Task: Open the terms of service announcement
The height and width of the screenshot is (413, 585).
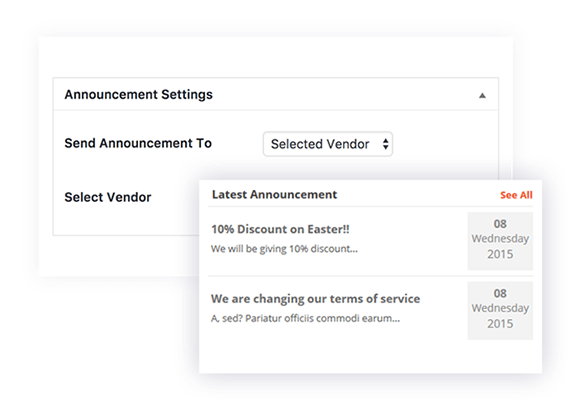Action: (x=315, y=299)
